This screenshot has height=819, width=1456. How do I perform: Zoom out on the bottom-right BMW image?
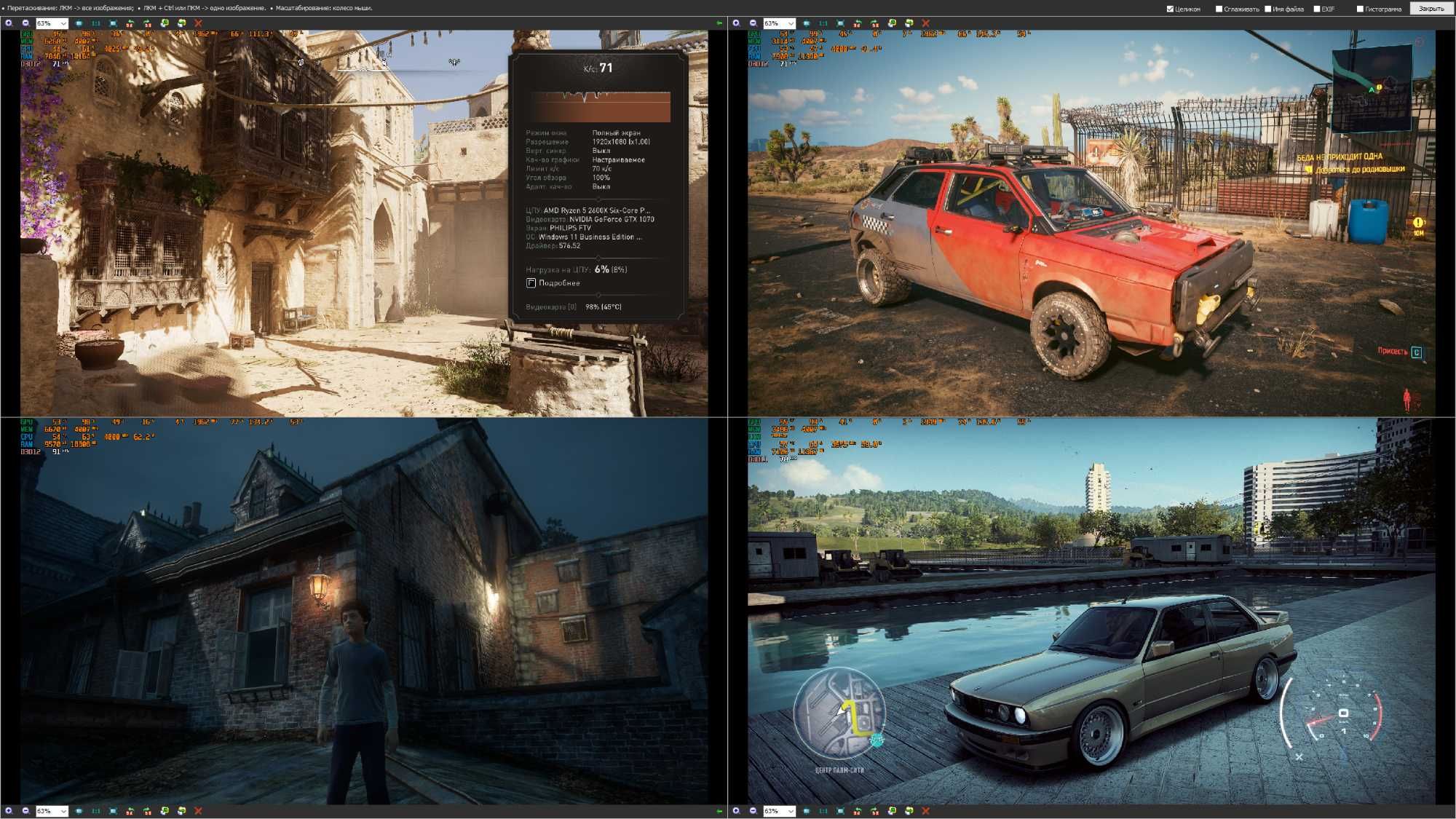pos(753,811)
